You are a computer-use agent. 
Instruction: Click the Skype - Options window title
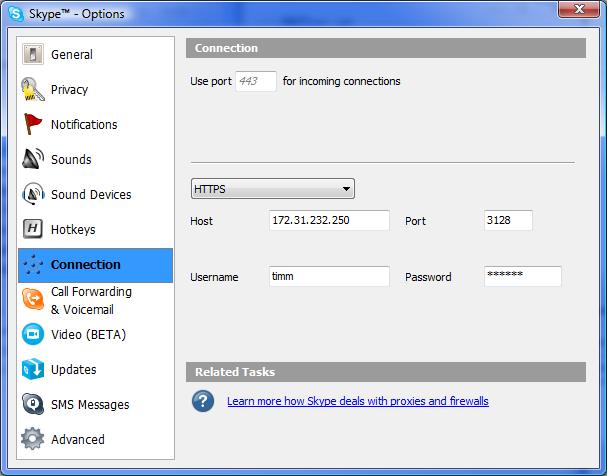(x=77, y=14)
